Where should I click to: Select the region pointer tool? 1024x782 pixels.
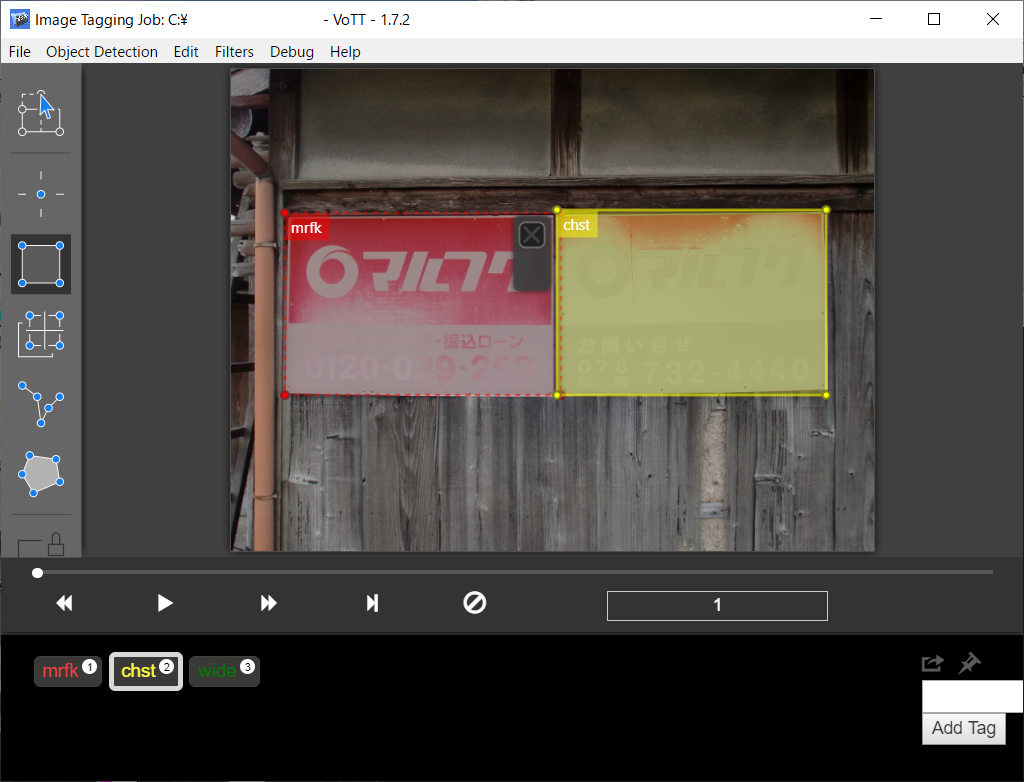(x=40, y=114)
